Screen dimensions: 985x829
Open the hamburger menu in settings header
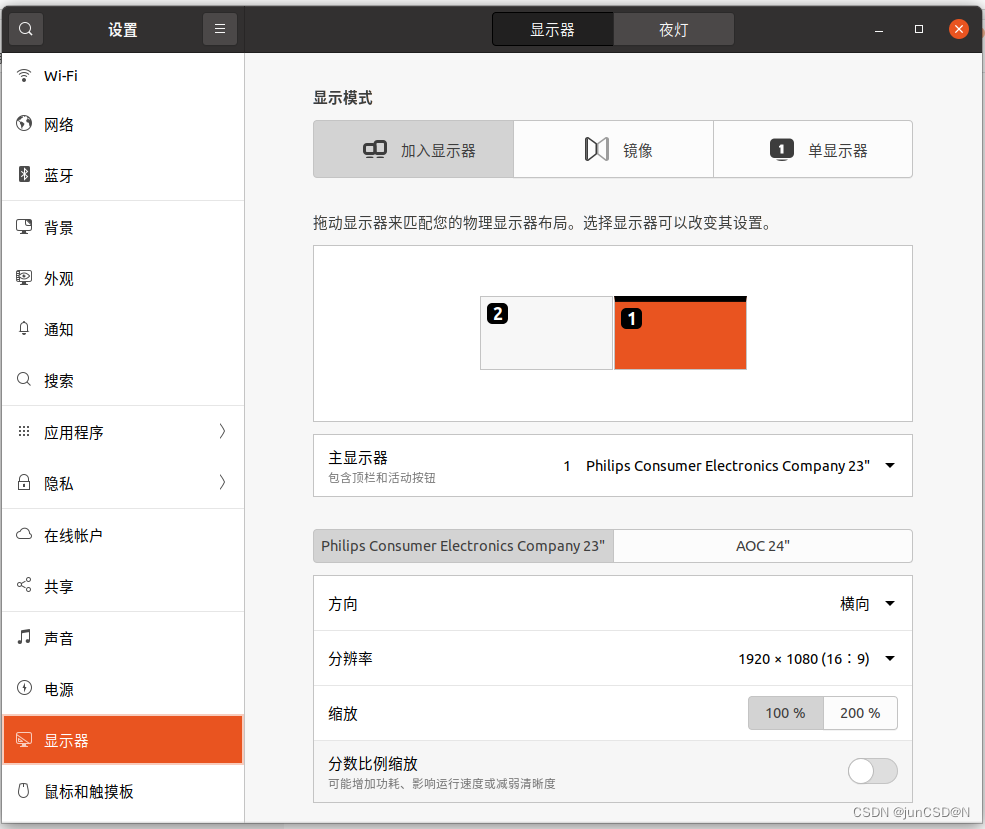pyautogui.click(x=220, y=29)
